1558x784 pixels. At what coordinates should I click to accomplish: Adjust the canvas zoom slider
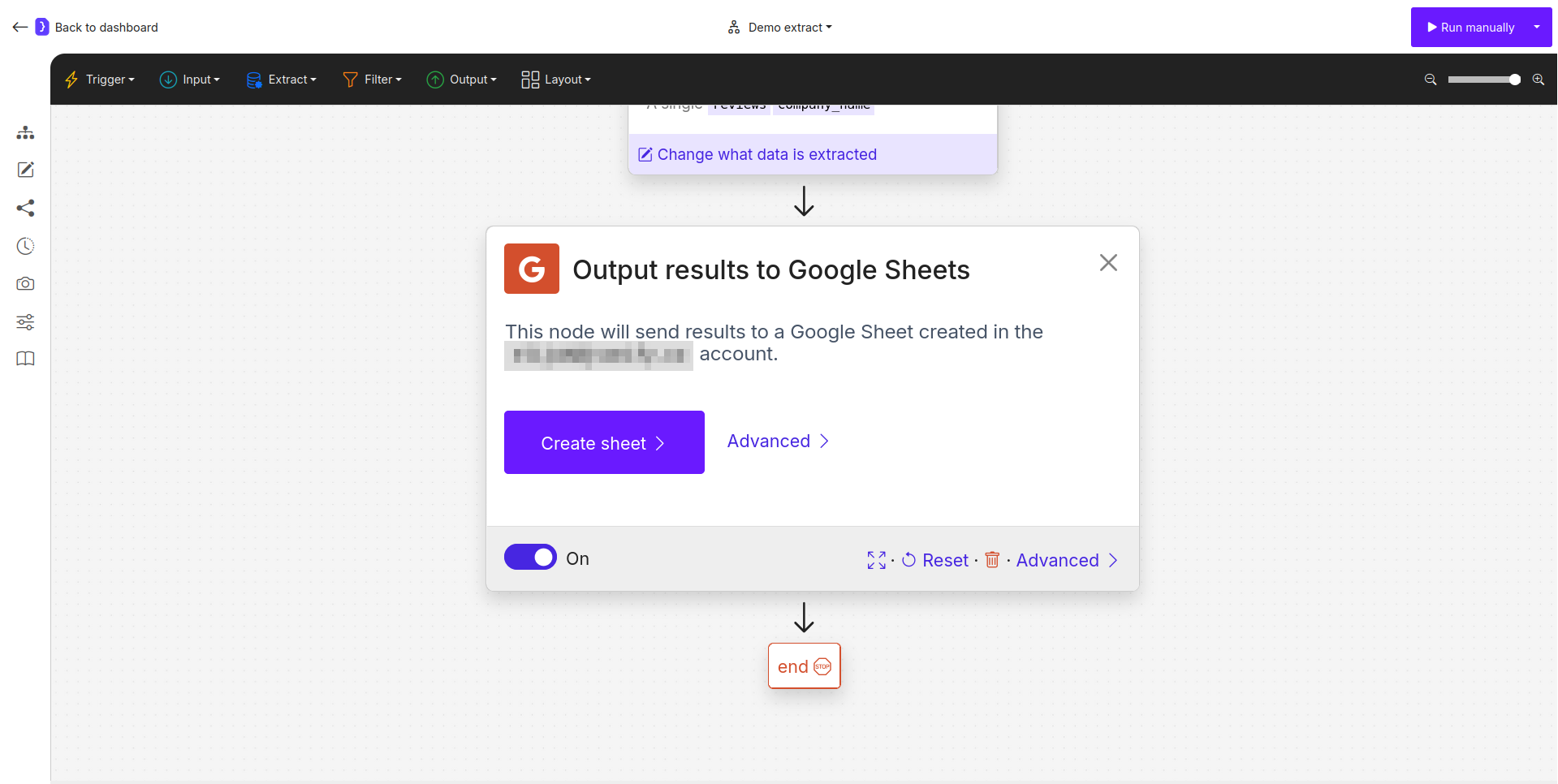coord(1483,79)
